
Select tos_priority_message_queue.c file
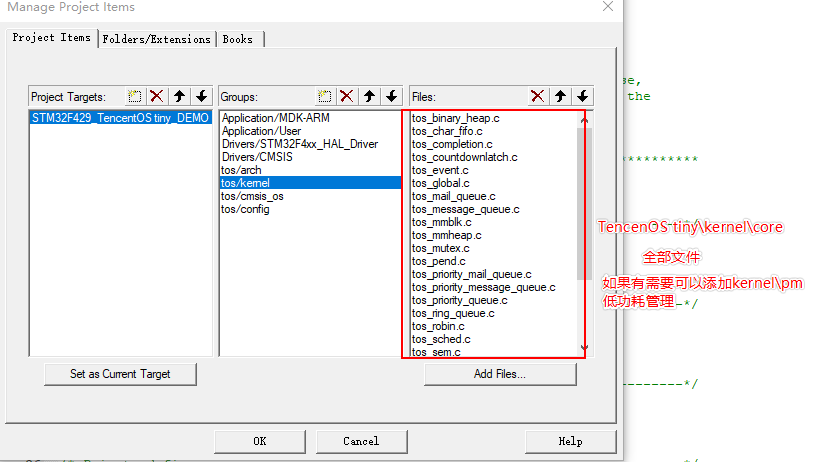(484, 287)
